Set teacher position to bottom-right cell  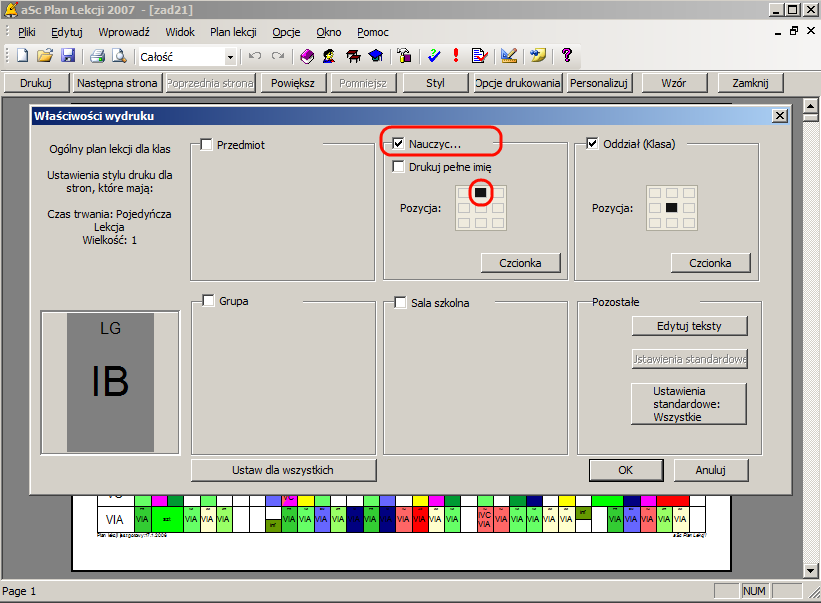498,223
